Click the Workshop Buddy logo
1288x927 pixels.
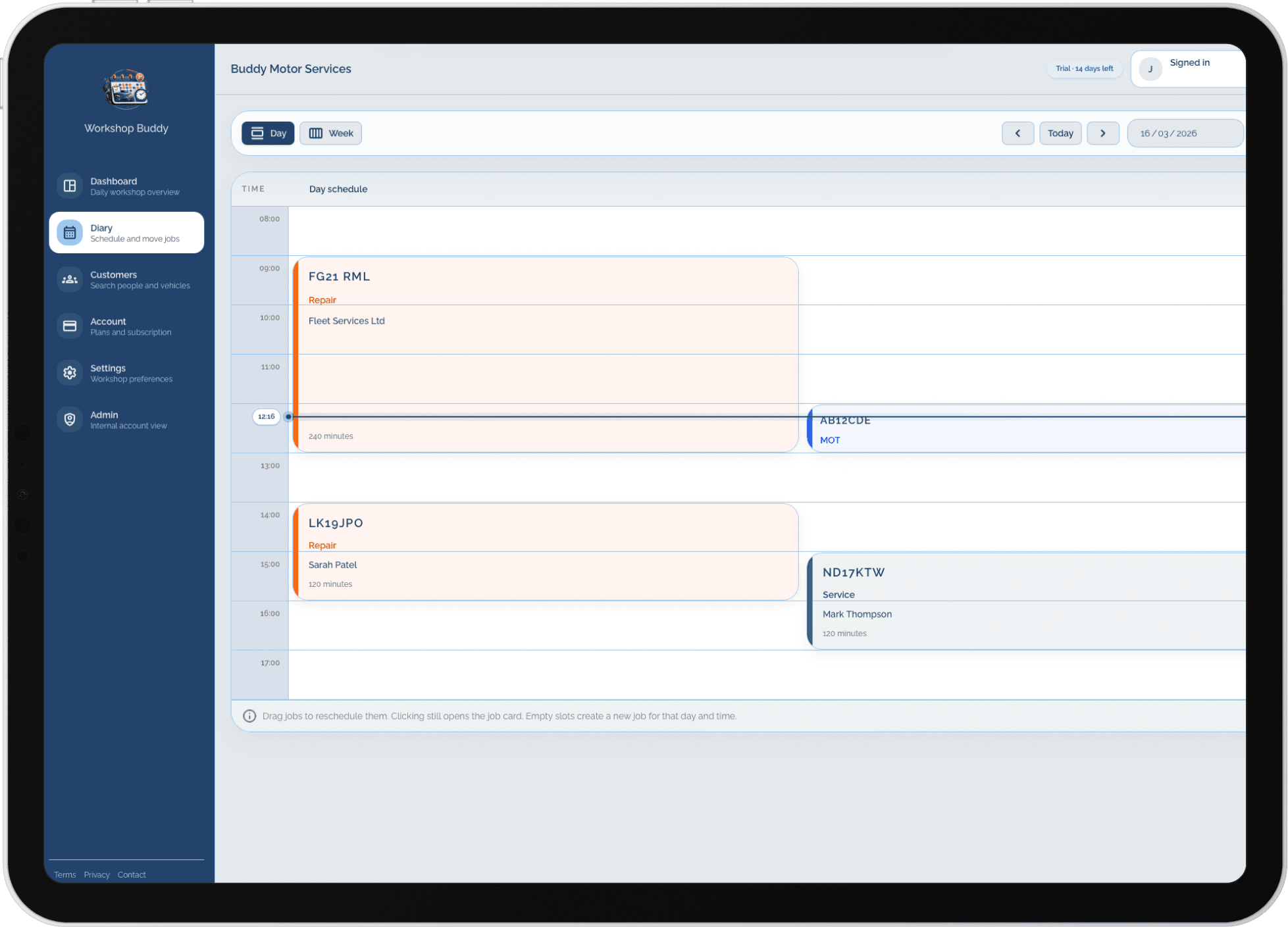126,90
